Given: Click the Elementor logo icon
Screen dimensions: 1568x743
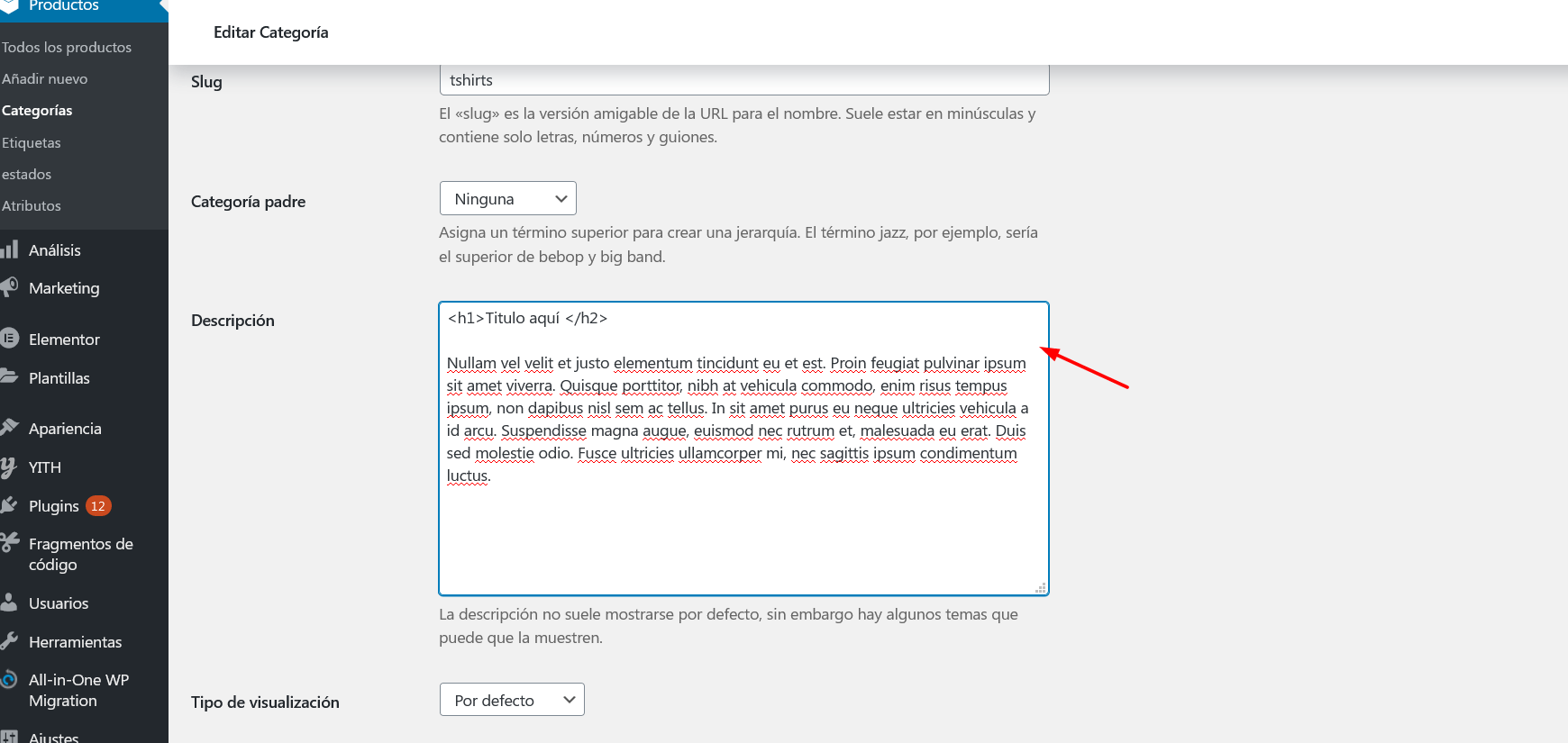Looking at the screenshot, I should click(9, 339).
